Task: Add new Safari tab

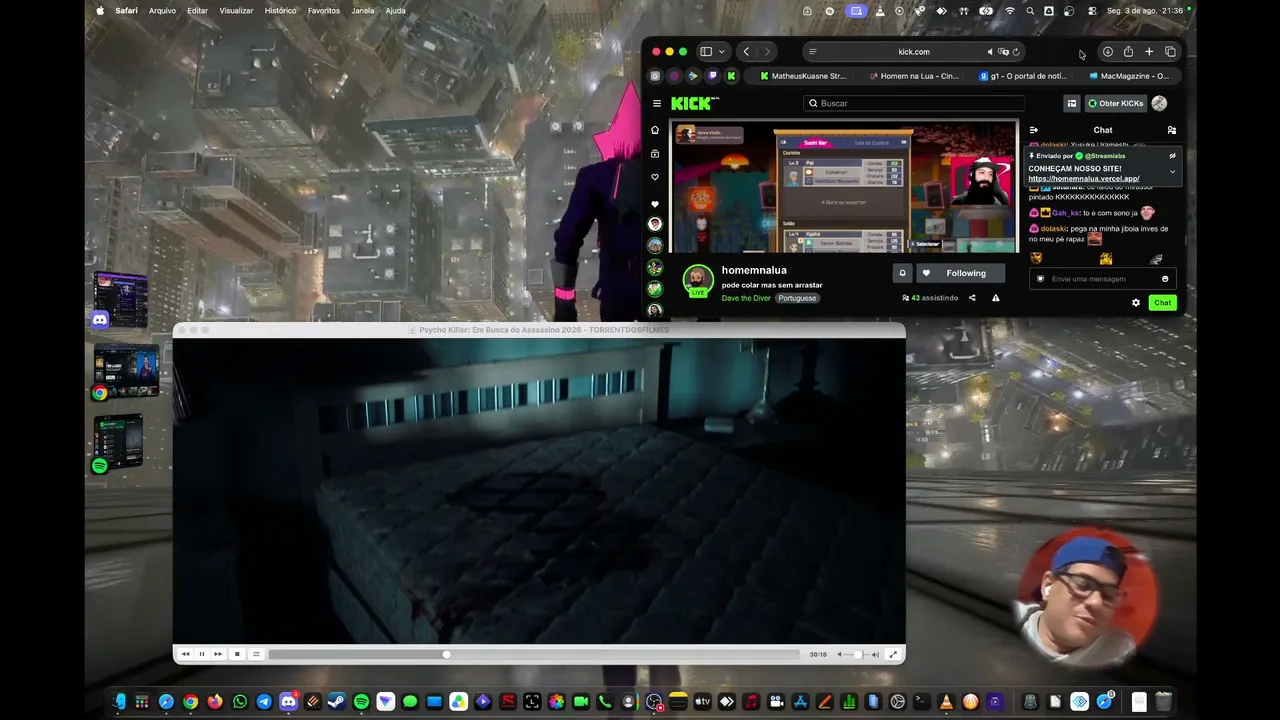Action: tap(1149, 52)
